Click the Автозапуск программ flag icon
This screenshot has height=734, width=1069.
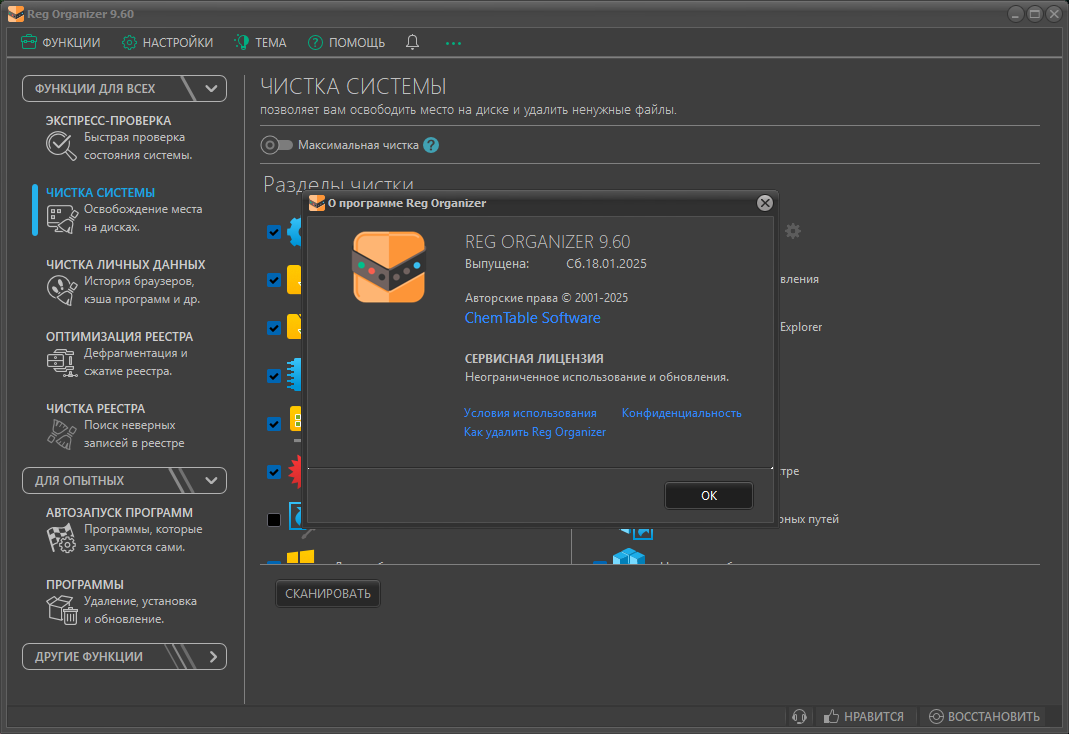61,538
